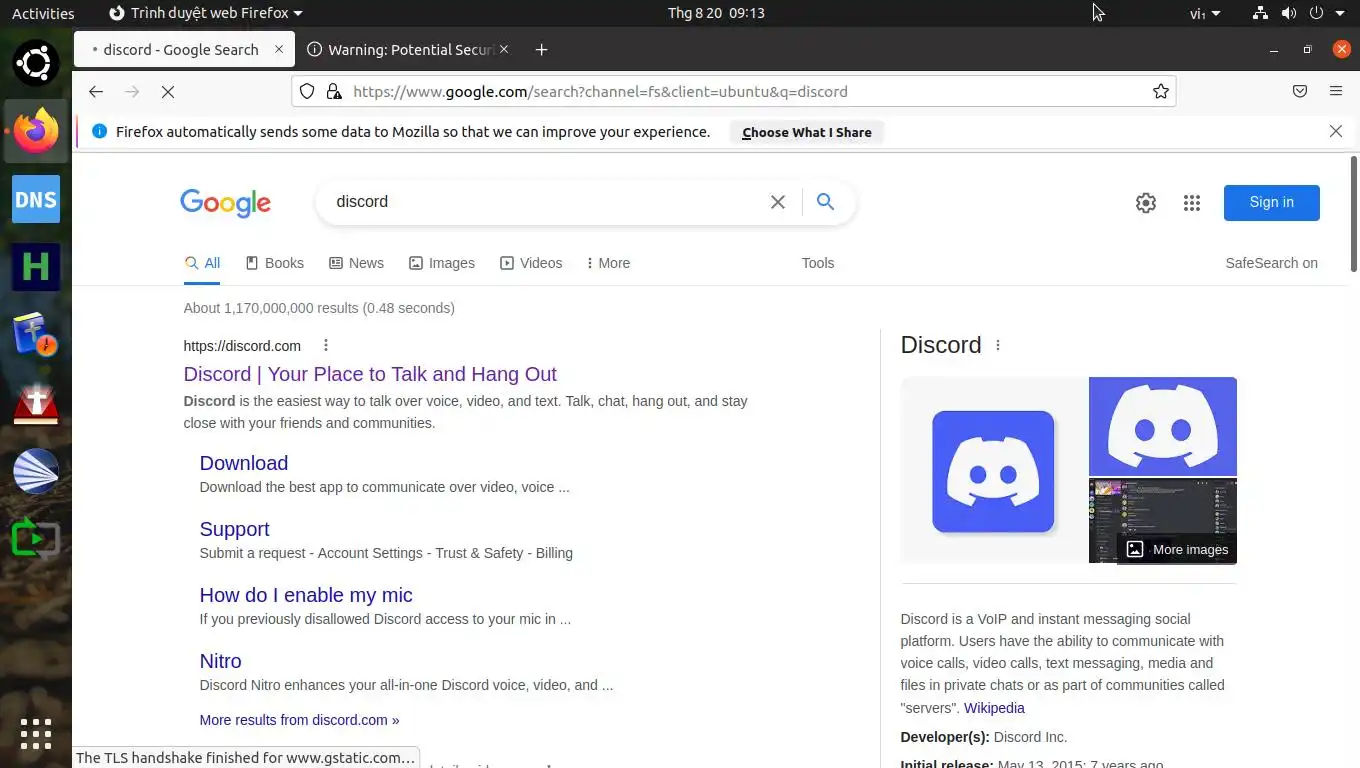Open SafeSearch on setting

[x=1271, y=263]
